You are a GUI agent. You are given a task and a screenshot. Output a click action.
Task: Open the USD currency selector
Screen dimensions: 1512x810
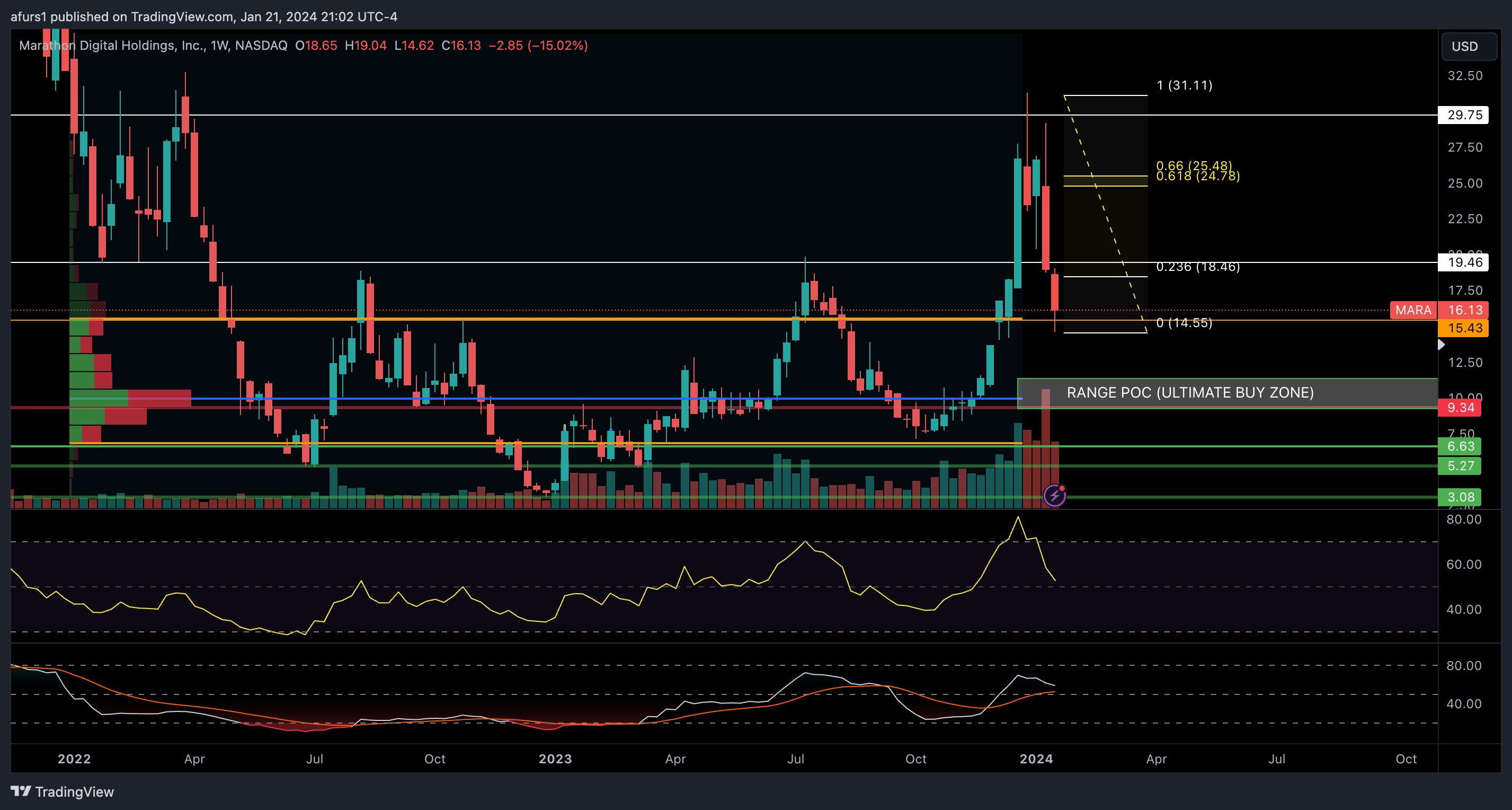point(1469,47)
